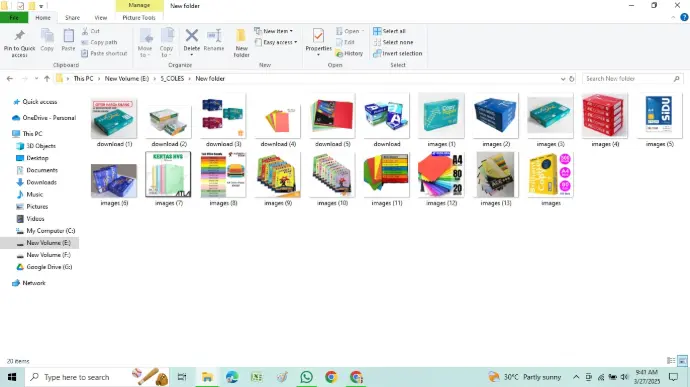Open address bar previous locations dropdown
Screen dimensions: 690x387
(563, 79)
